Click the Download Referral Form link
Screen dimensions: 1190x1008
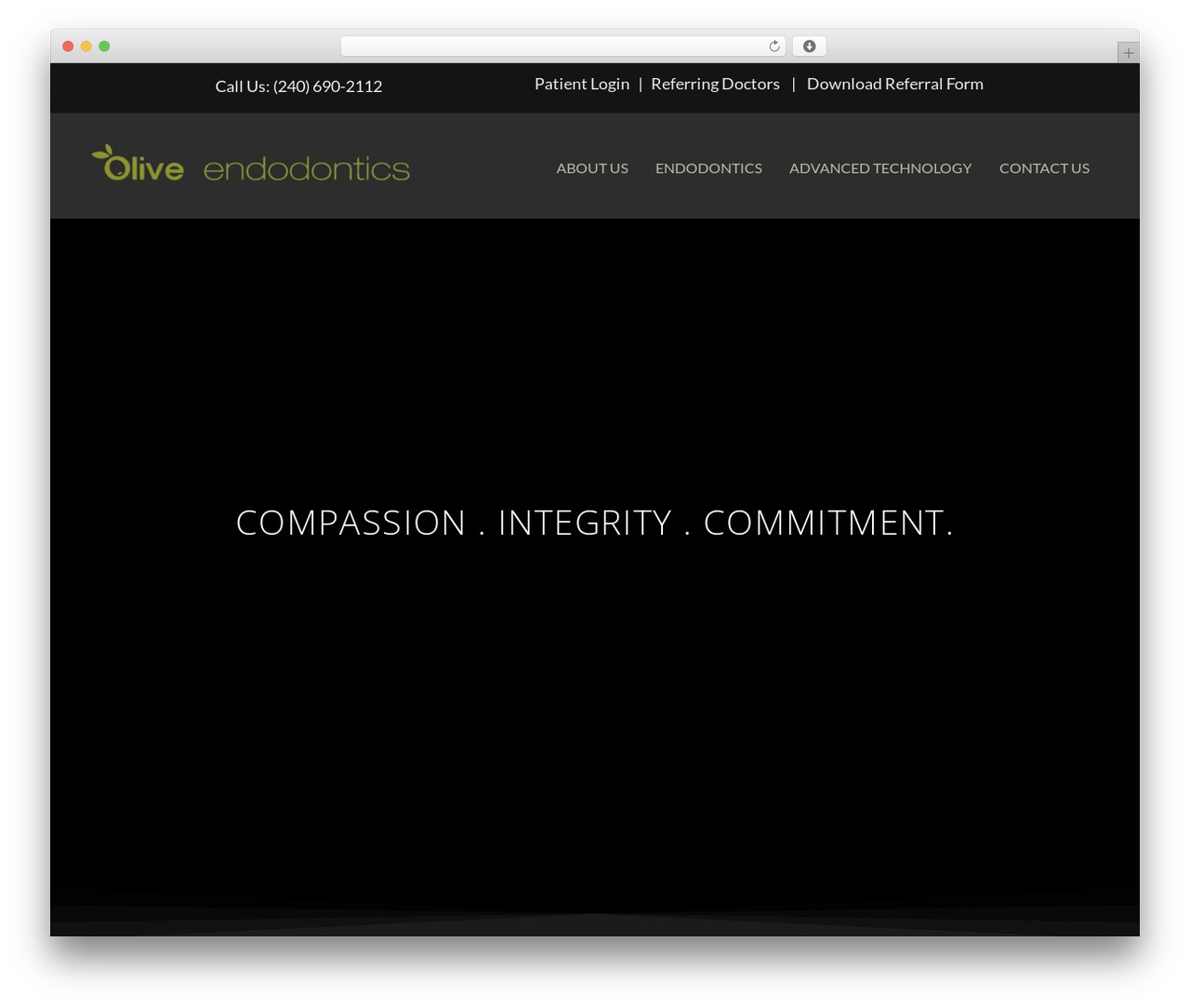point(894,84)
